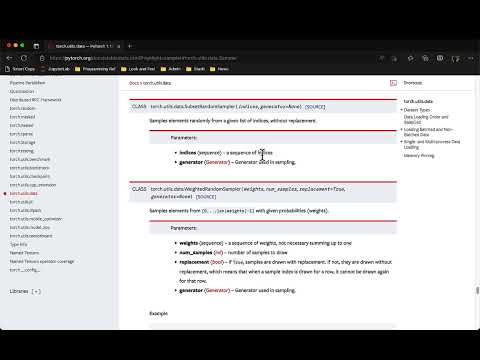
Task: Open torch.sparse in sidebar
Action: [x=21, y=134]
